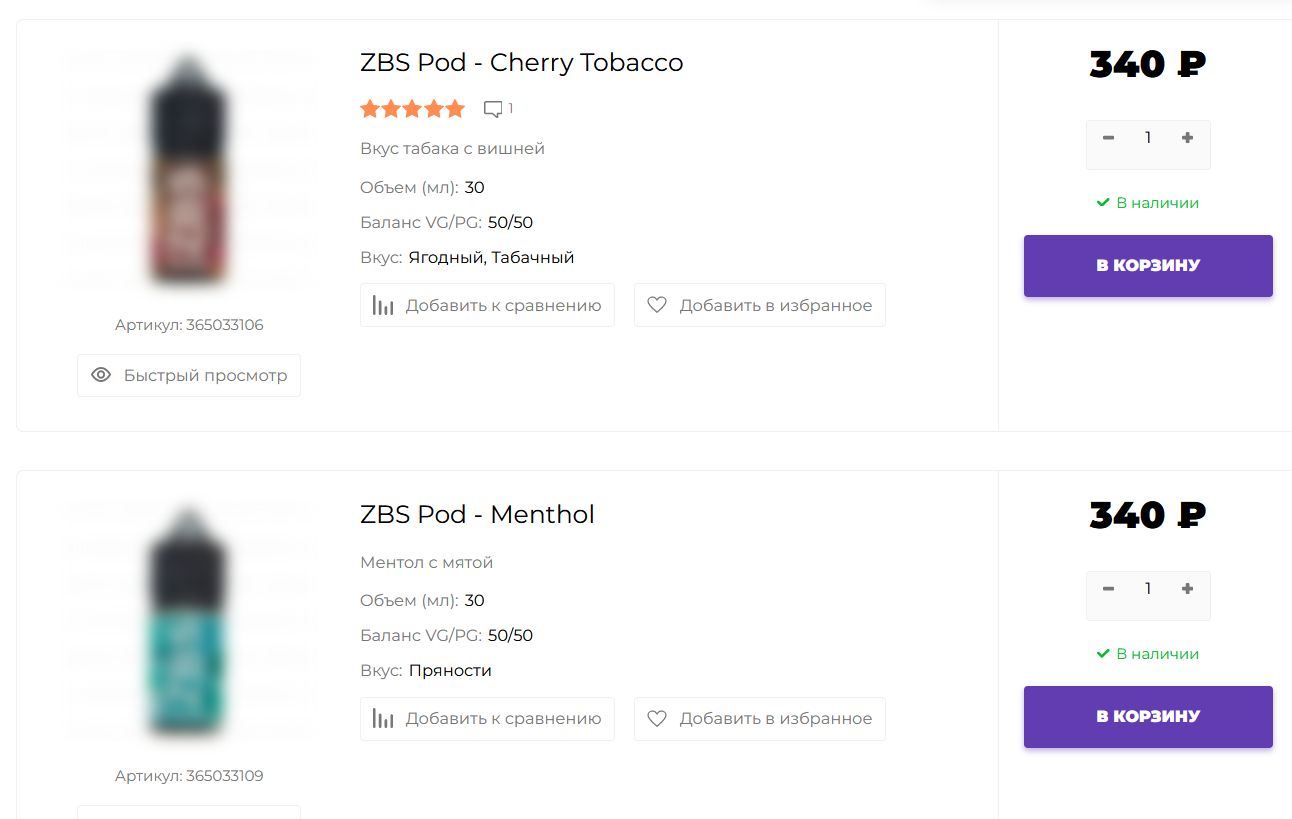Open the review comment icon on Cherry Tobacco

(493, 109)
